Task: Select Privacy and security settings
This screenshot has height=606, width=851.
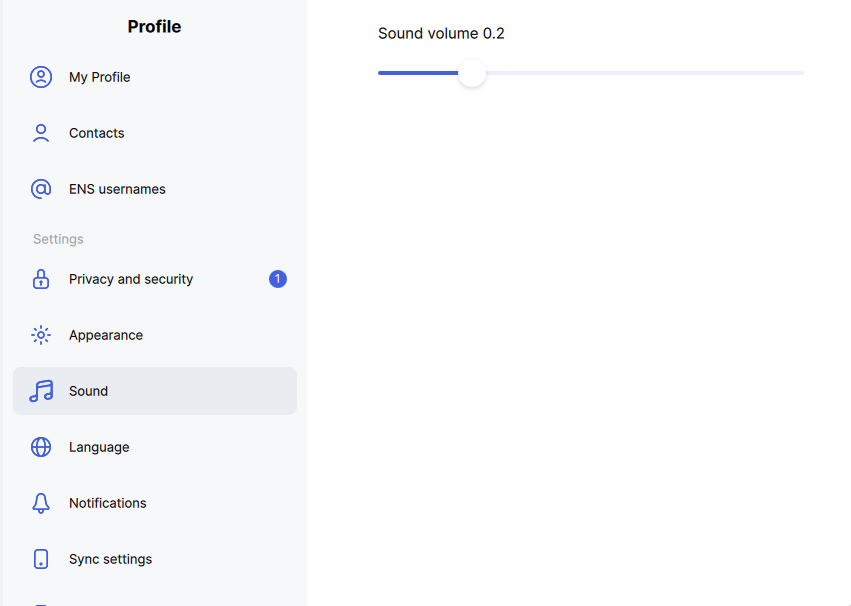Action: [x=155, y=279]
